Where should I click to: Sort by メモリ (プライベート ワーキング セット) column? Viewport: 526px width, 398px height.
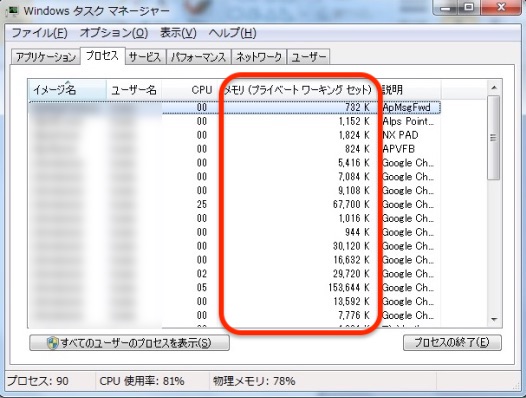(299, 90)
